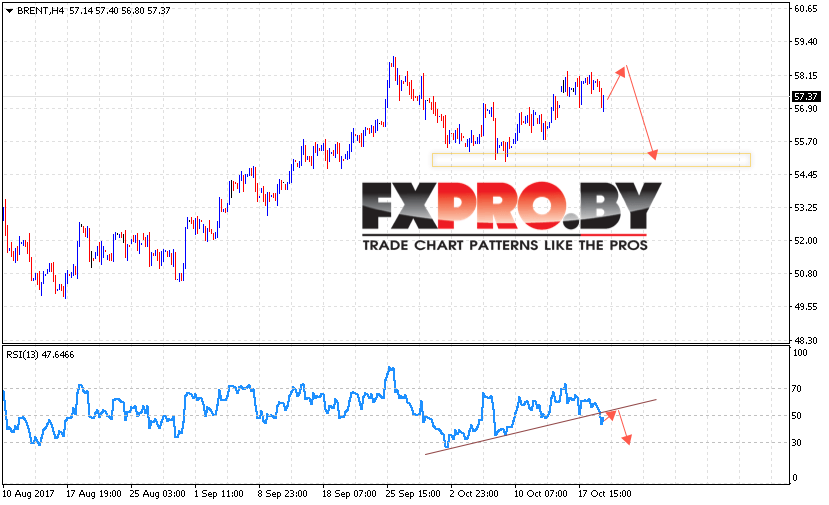The width and height of the screenshot is (829, 505).
Task: Select price axis label 56.90
Action: point(806,108)
